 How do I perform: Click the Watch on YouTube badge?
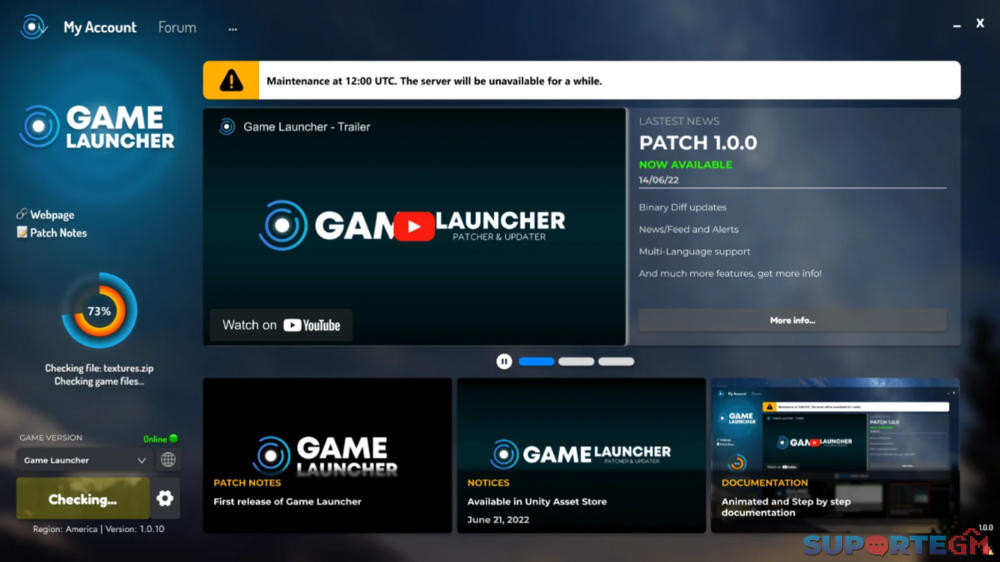coord(281,325)
